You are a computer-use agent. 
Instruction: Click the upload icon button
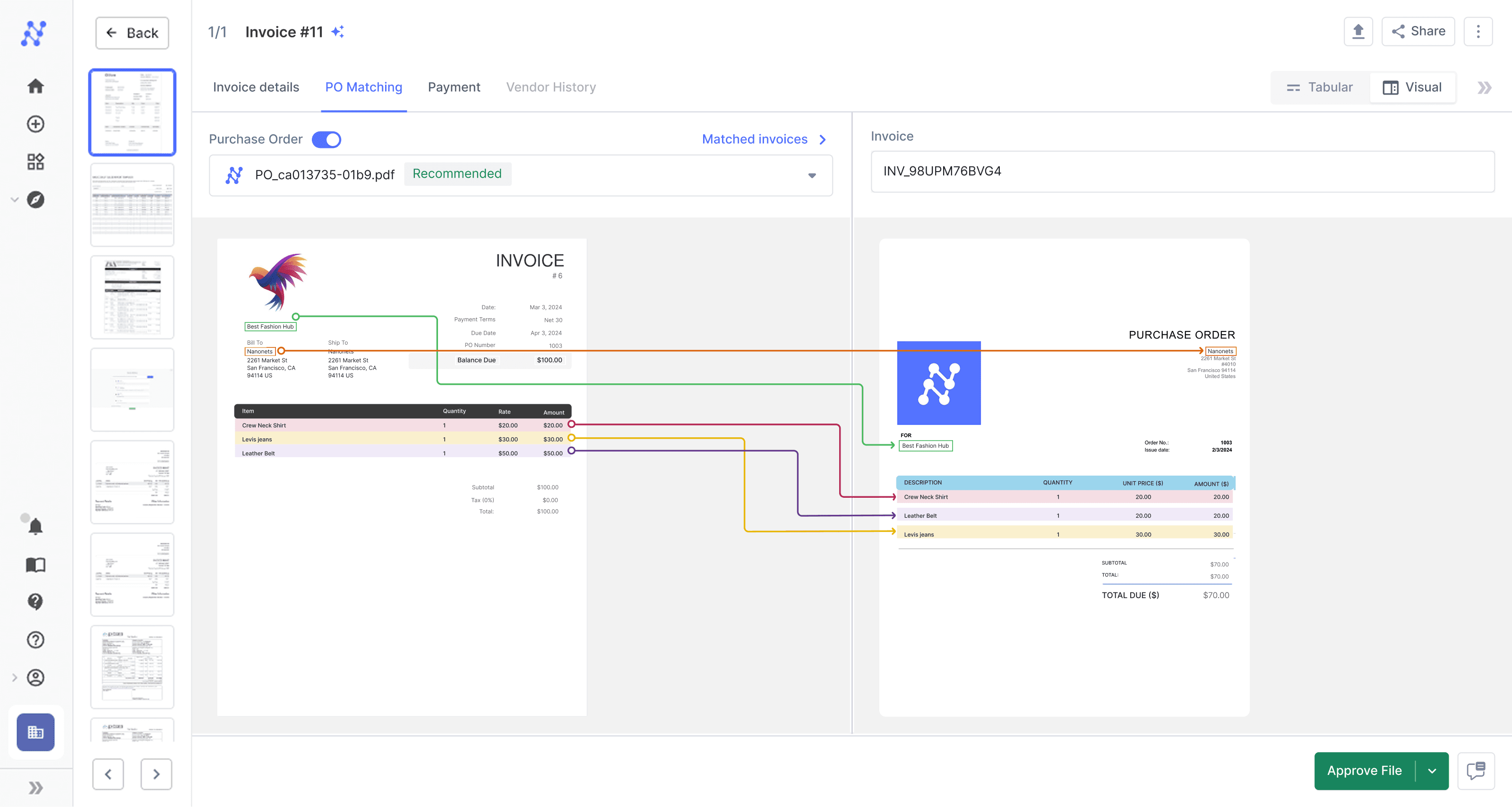pyautogui.click(x=1357, y=31)
